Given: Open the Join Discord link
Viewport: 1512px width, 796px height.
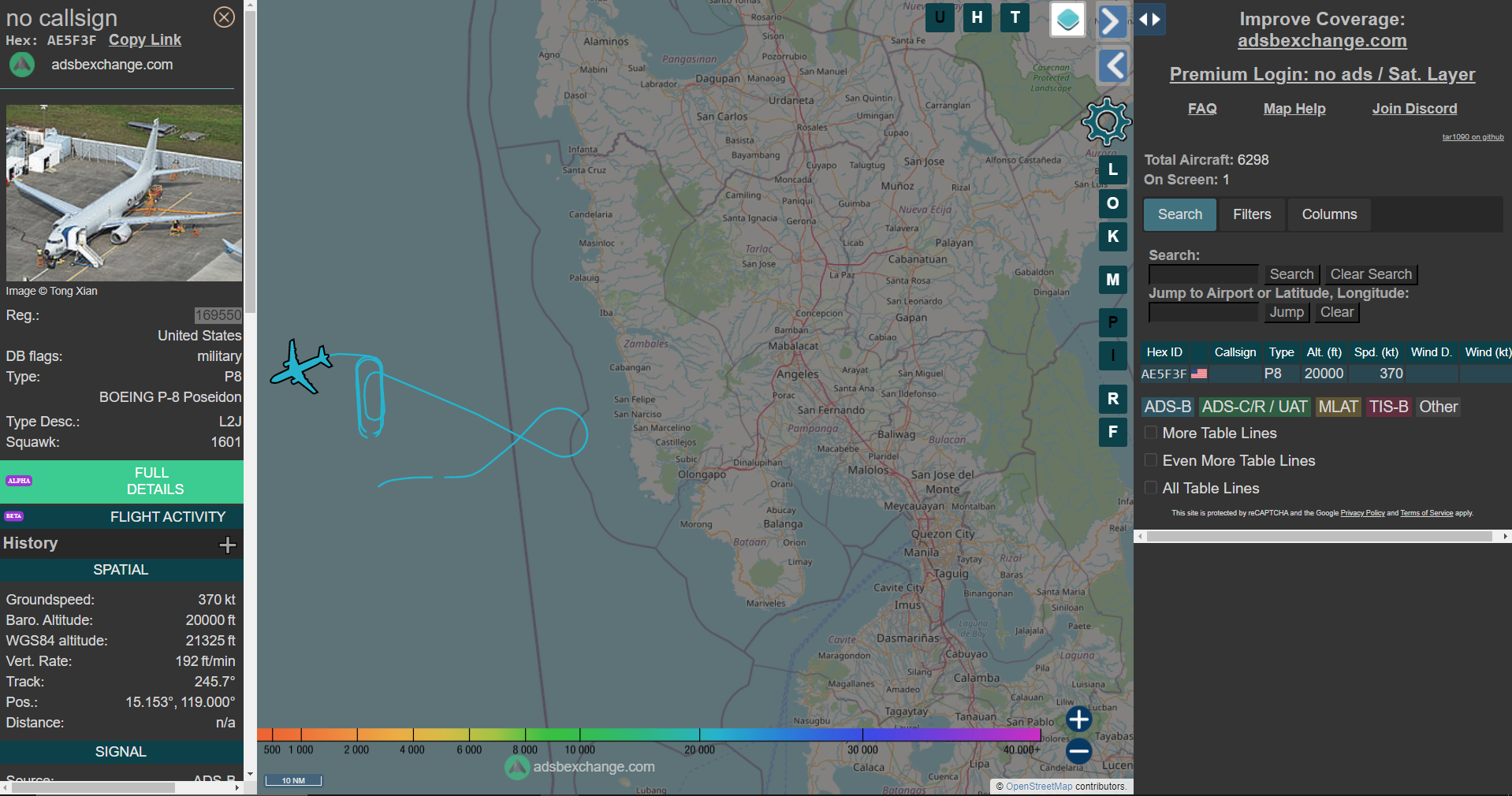Looking at the screenshot, I should 1414,109.
